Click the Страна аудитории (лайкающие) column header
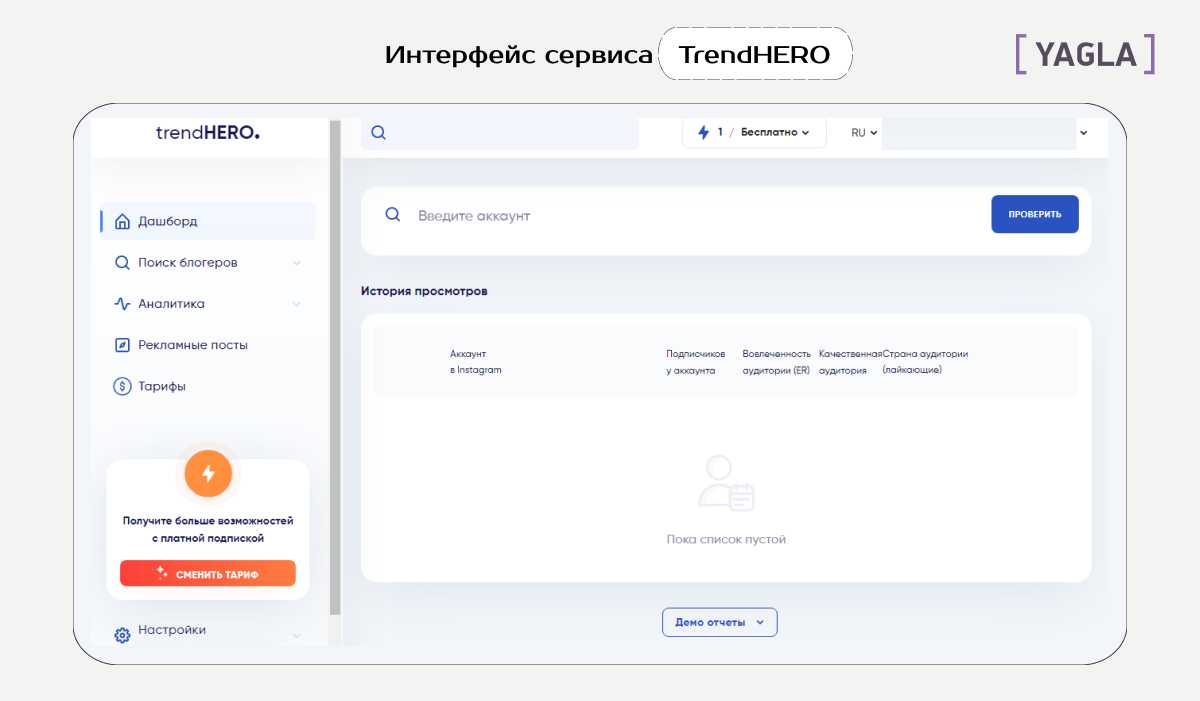 pyautogui.click(x=925, y=362)
